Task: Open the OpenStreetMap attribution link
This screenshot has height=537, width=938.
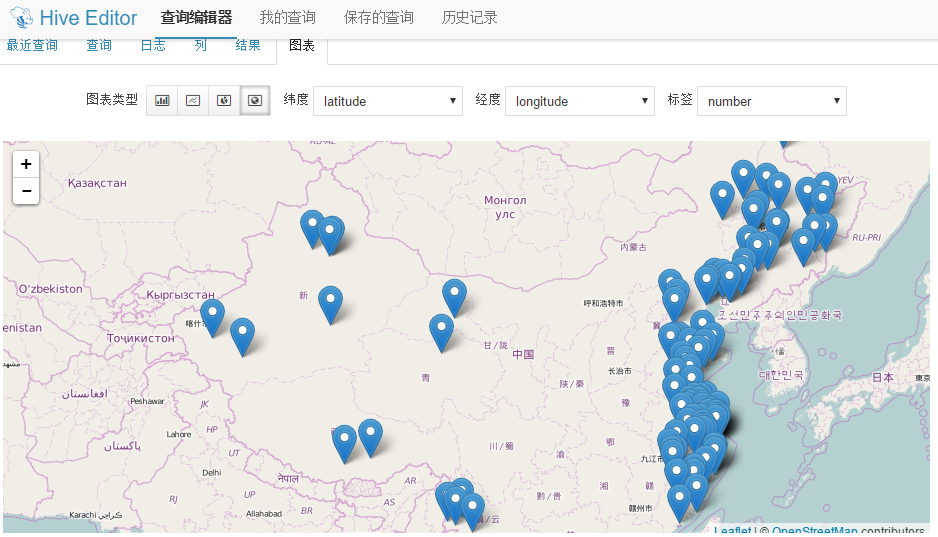Action: point(815,530)
